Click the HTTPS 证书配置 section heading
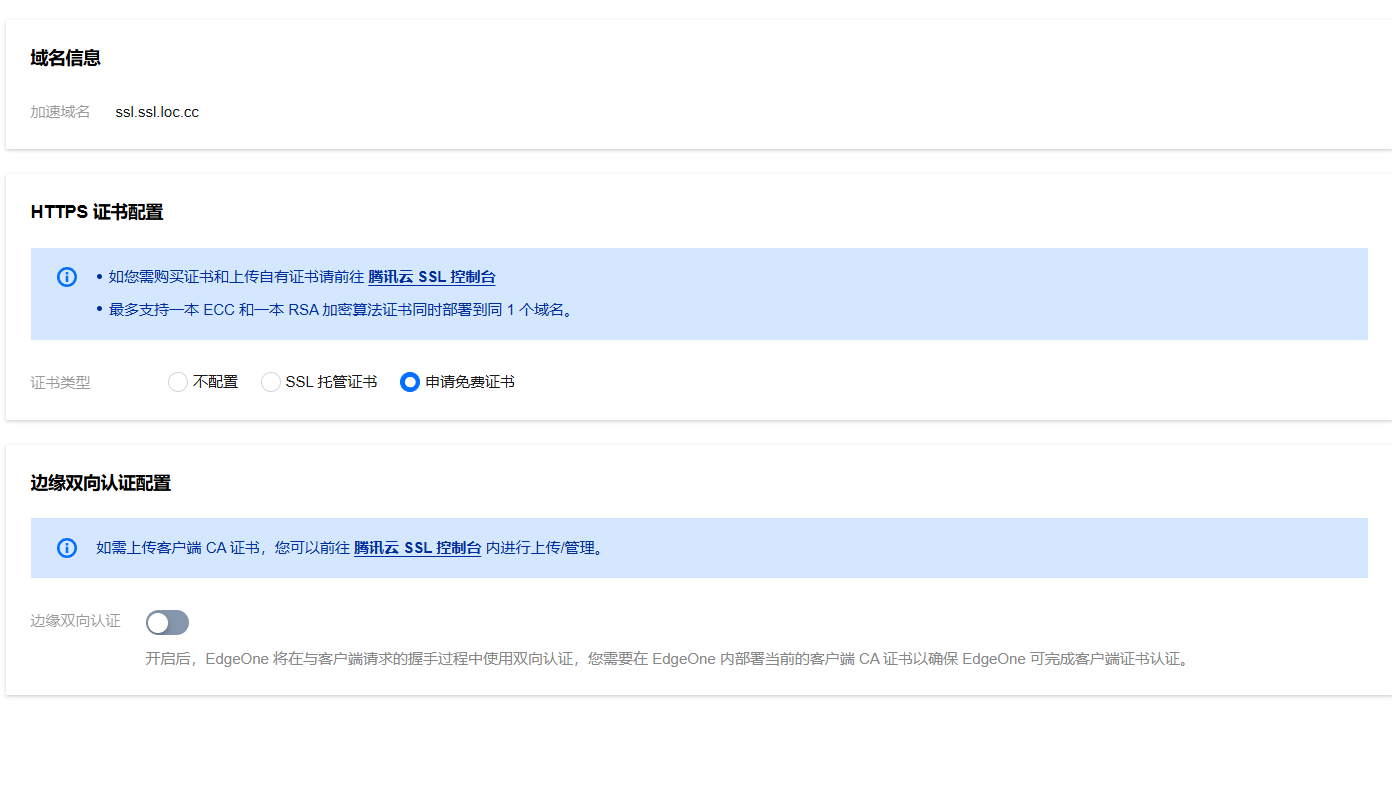This screenshot has height=799, width=1392. click(96, 212)
